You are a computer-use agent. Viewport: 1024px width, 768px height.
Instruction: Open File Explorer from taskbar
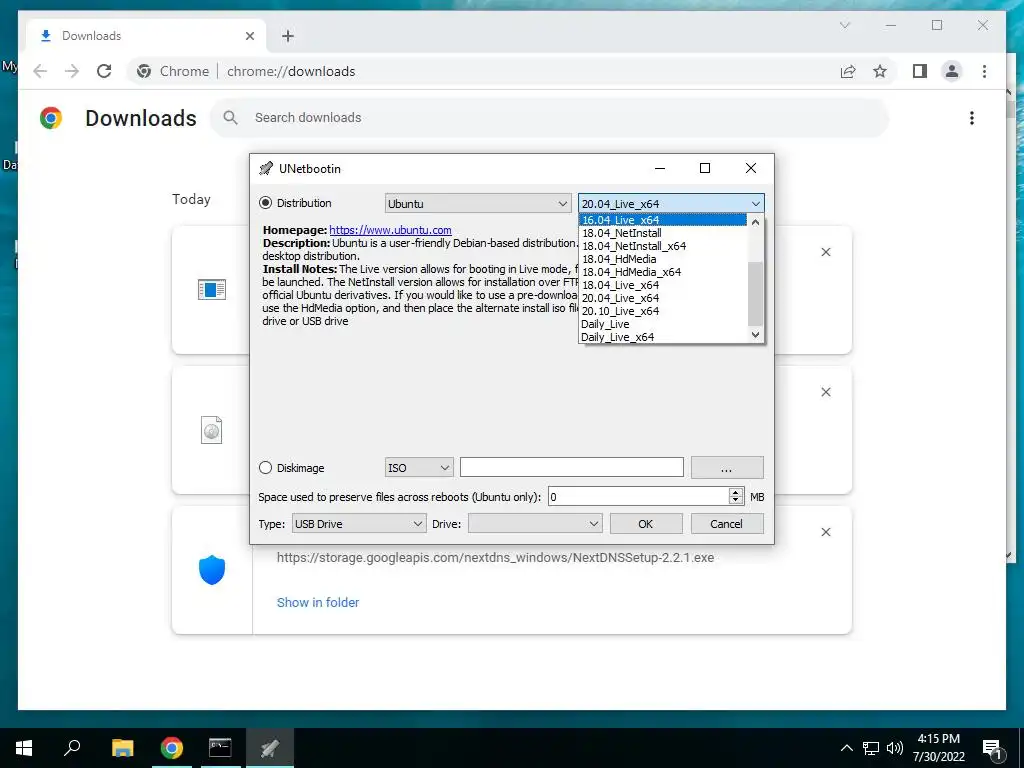(x=122, y=748)
